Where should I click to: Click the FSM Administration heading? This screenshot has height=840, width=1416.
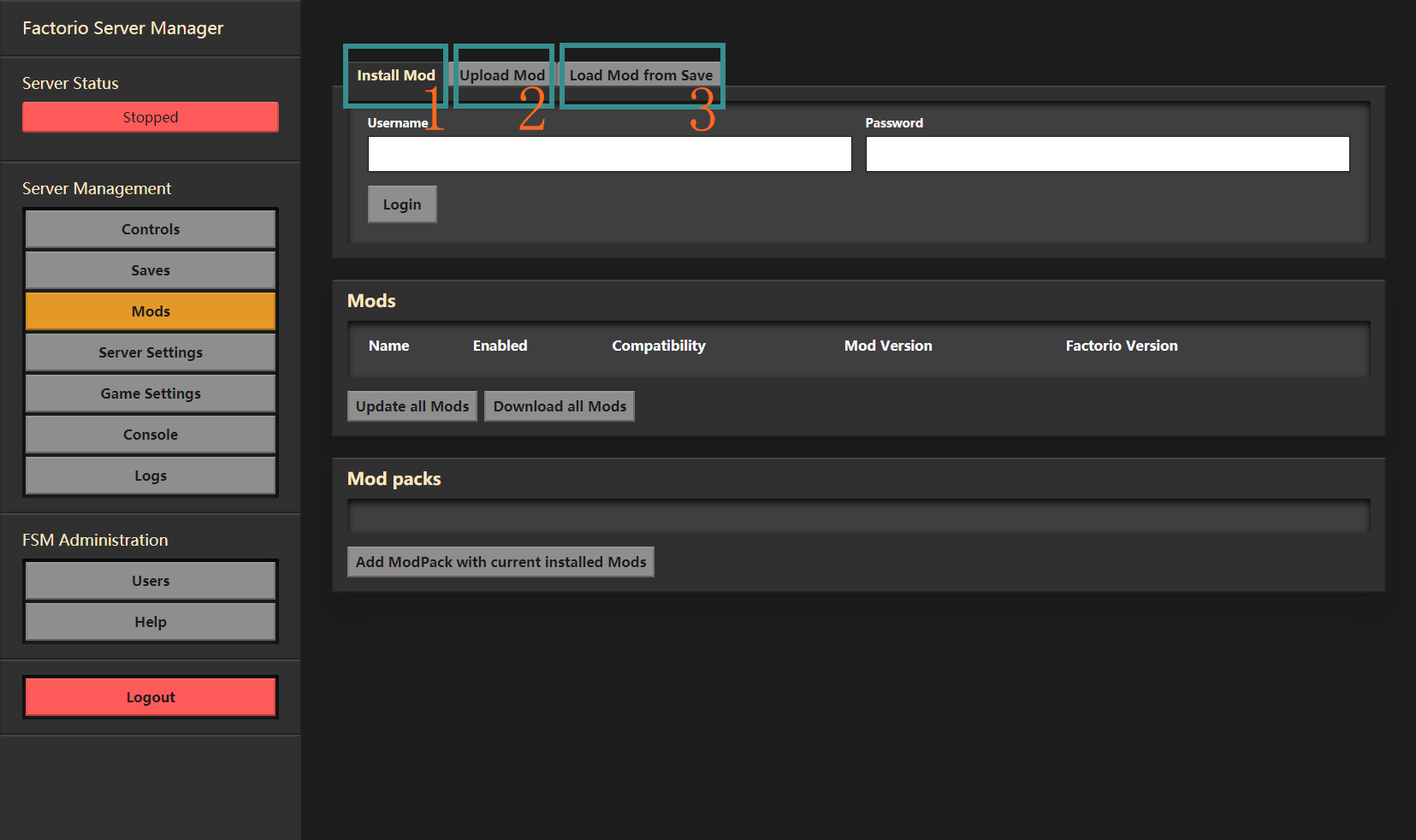[x=95, y=540]
